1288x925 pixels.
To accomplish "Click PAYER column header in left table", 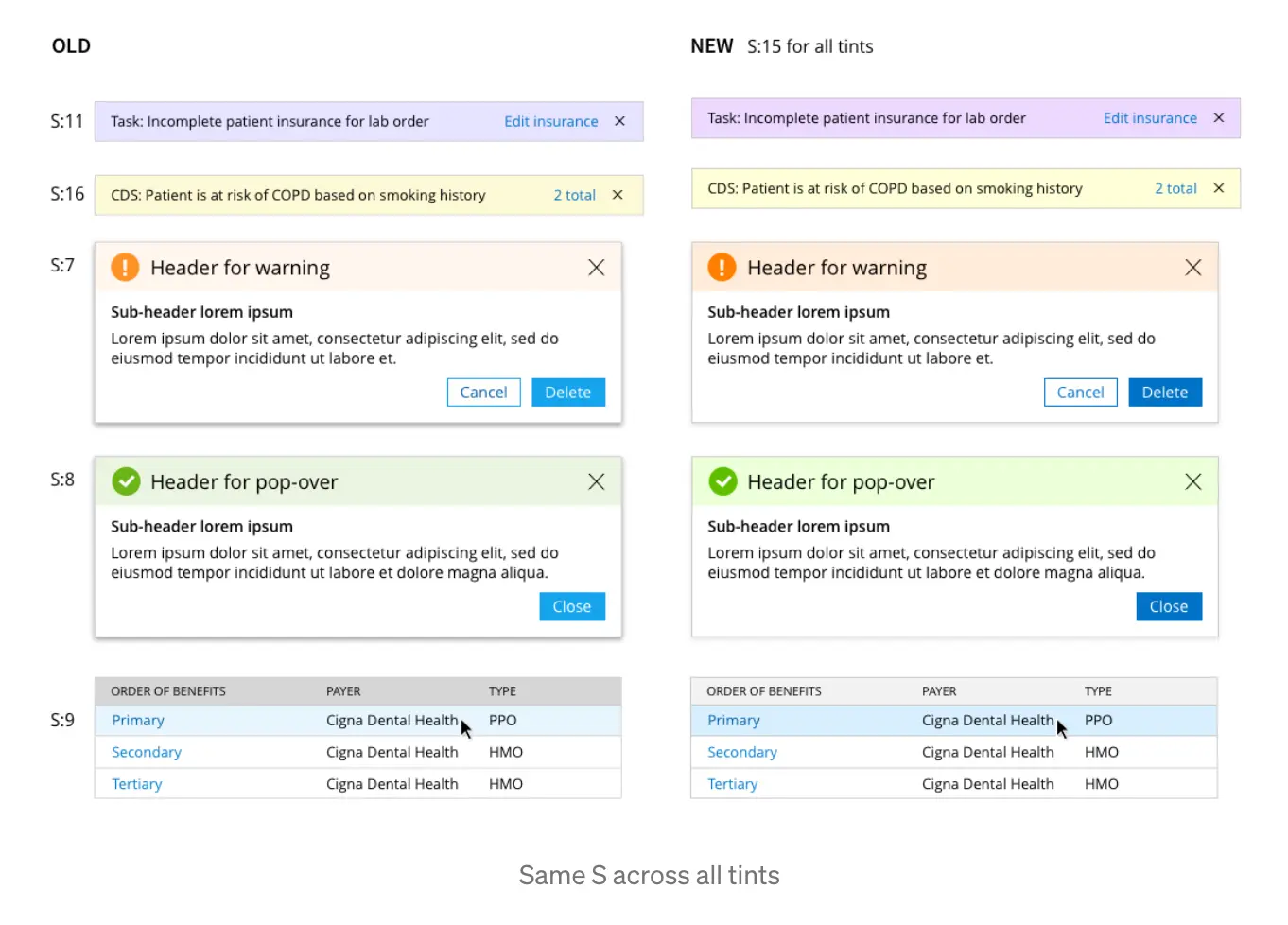I will pyautogui.click(x=343, y=691).
